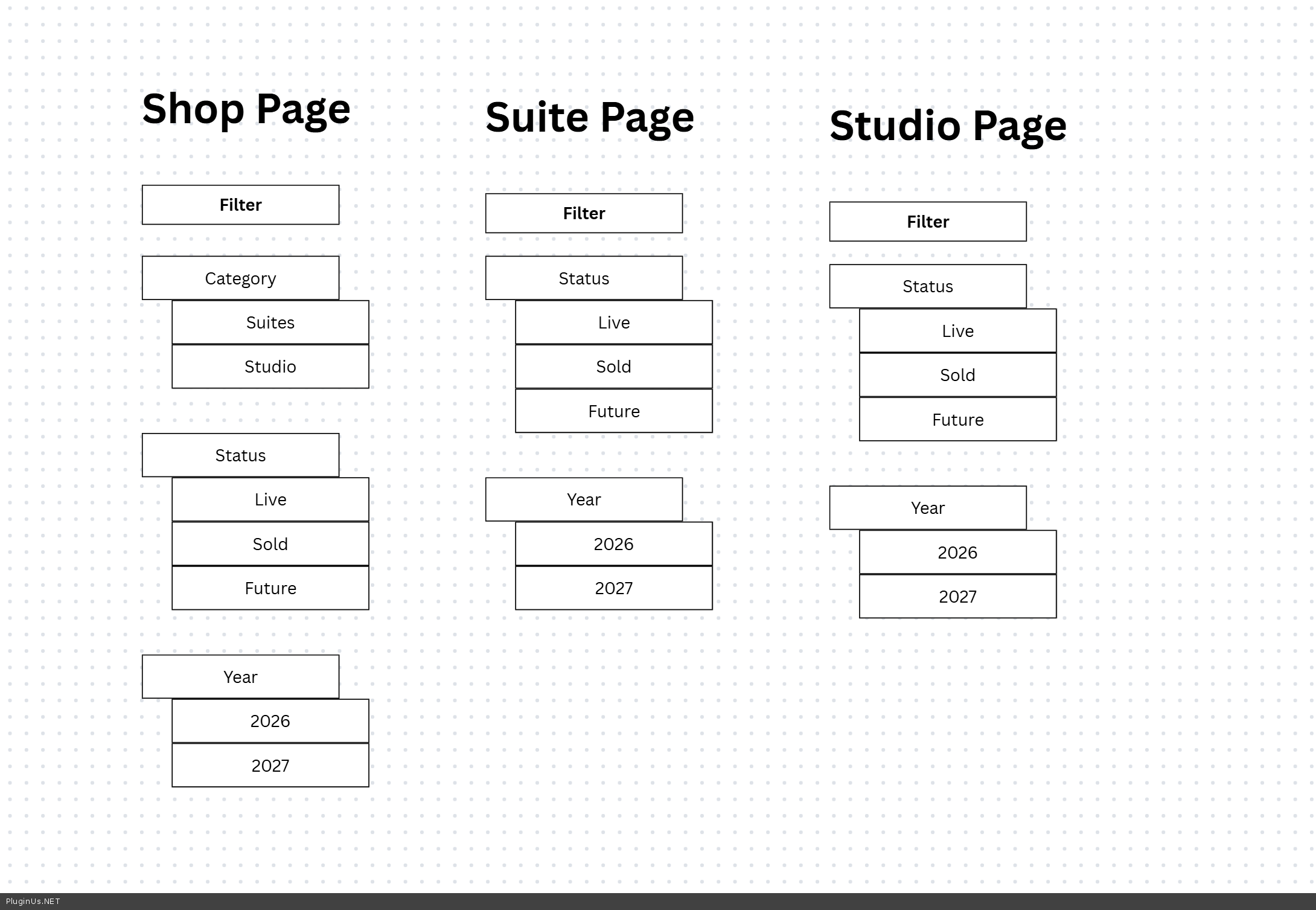Click the Suite Page heading
Screen dimensions: 1316x910
[x=589, y=118]
